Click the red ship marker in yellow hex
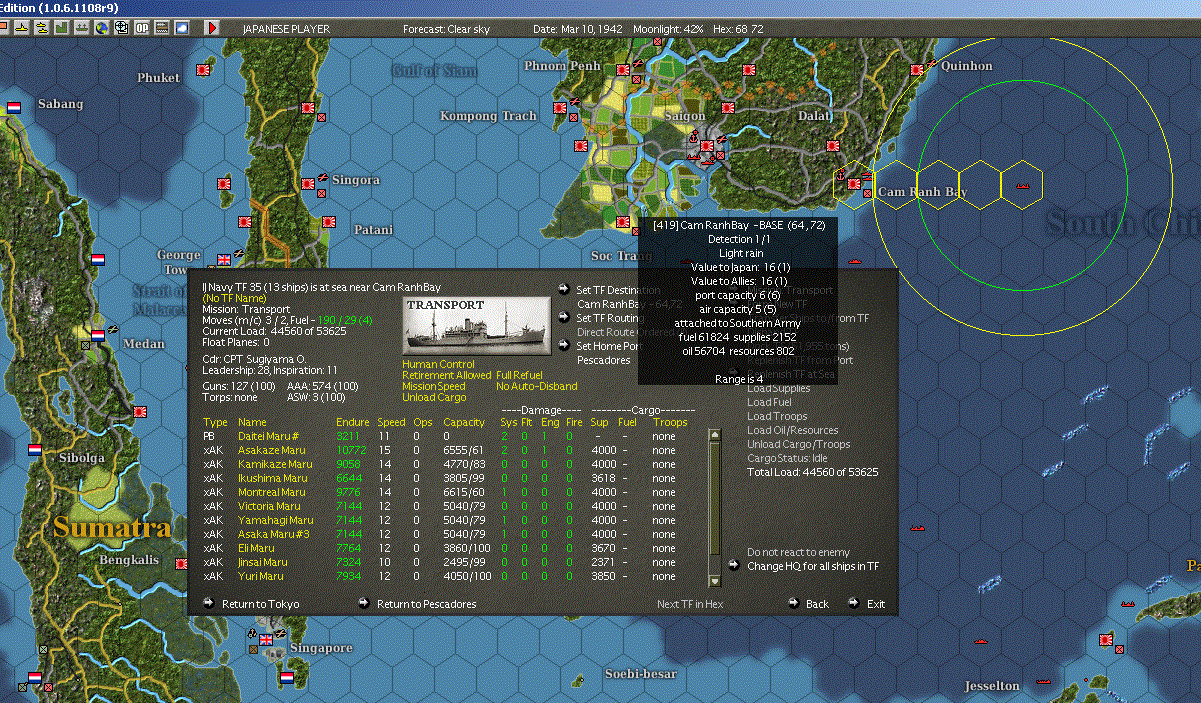Viewport: 1201px width, 703px height. click(1022, 186)
